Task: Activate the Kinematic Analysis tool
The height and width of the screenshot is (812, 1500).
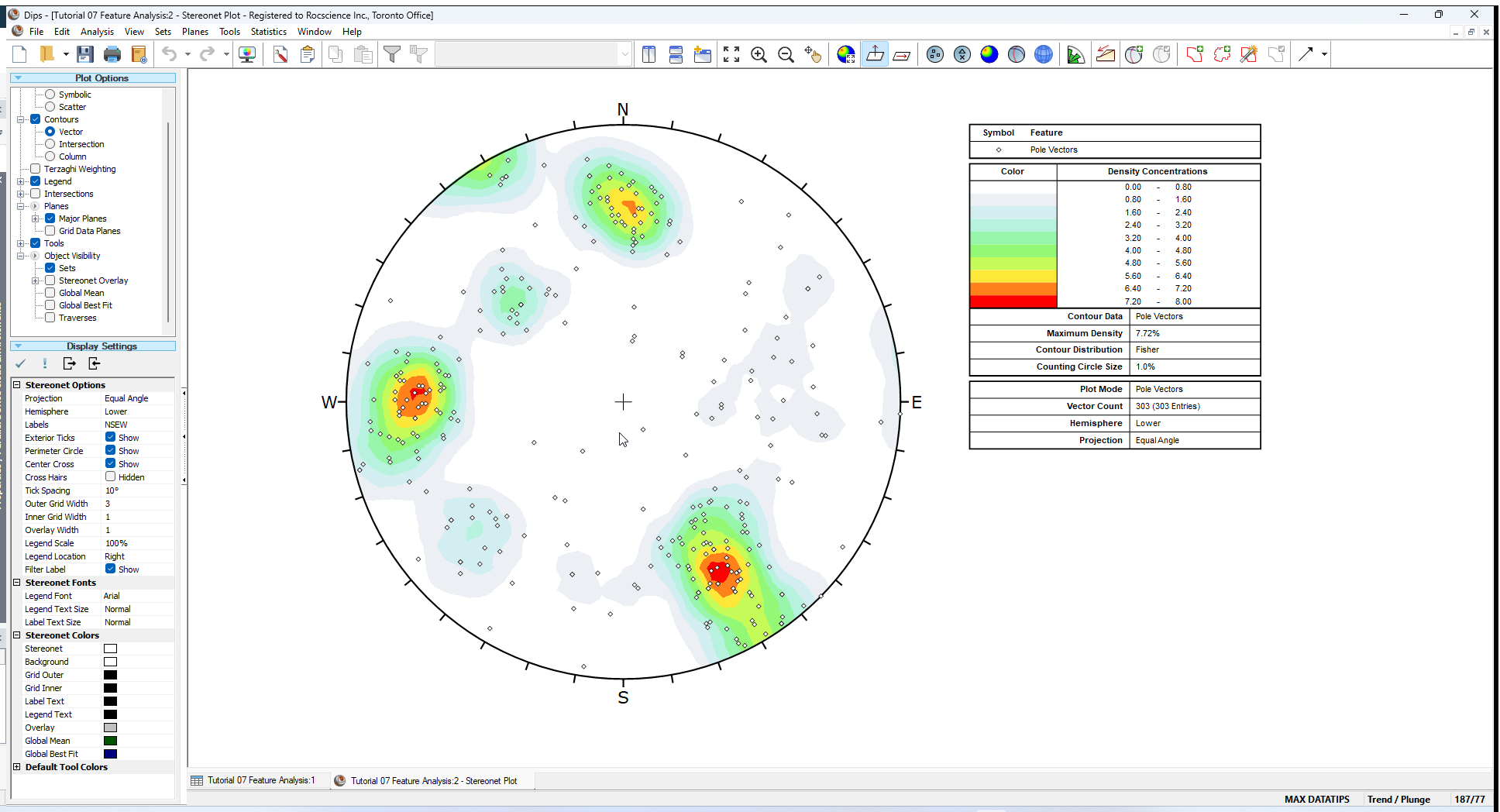Action: [x=1106, y=54]
